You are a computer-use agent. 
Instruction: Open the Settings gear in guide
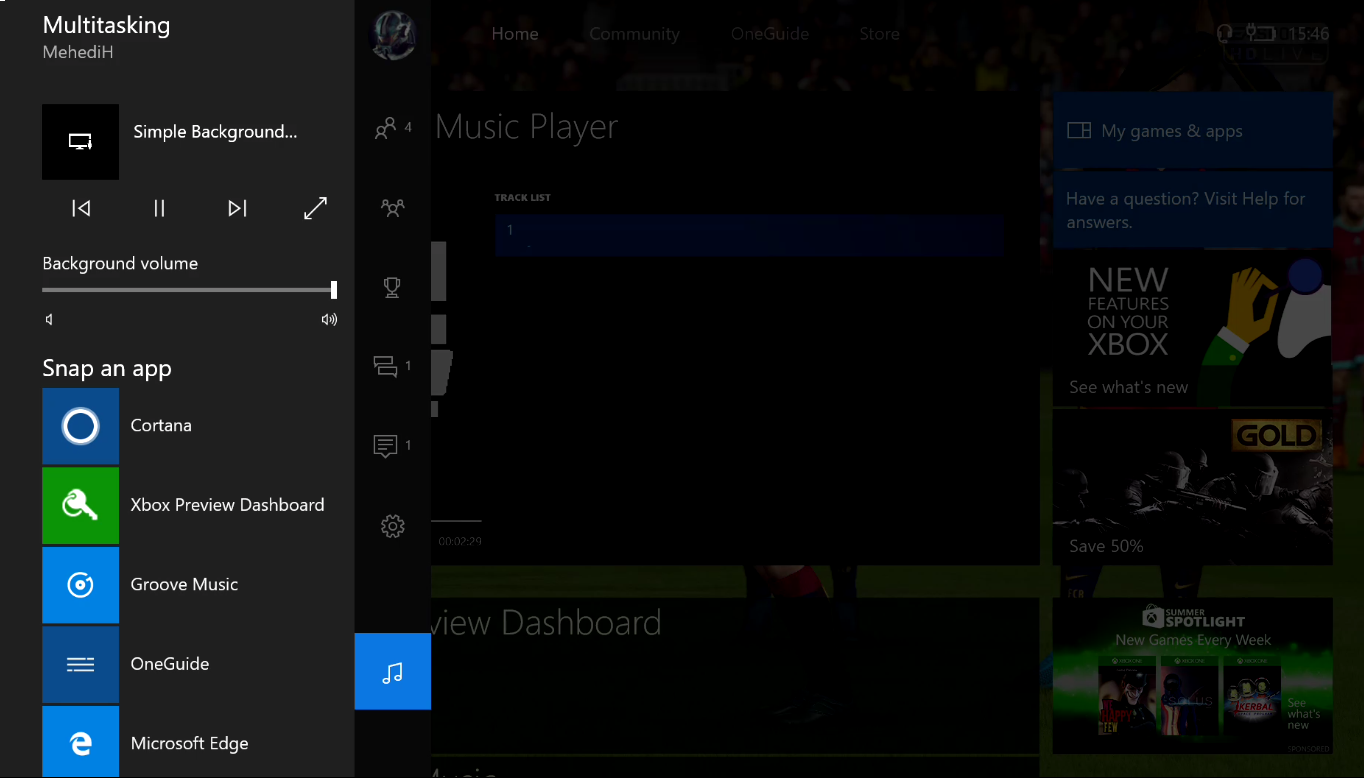392,526
